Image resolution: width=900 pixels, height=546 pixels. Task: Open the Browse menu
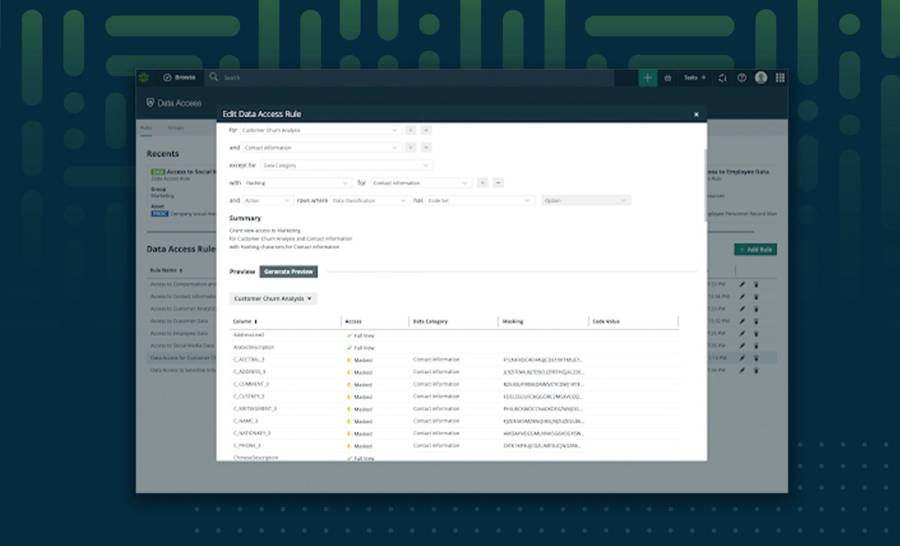point(180,77)
